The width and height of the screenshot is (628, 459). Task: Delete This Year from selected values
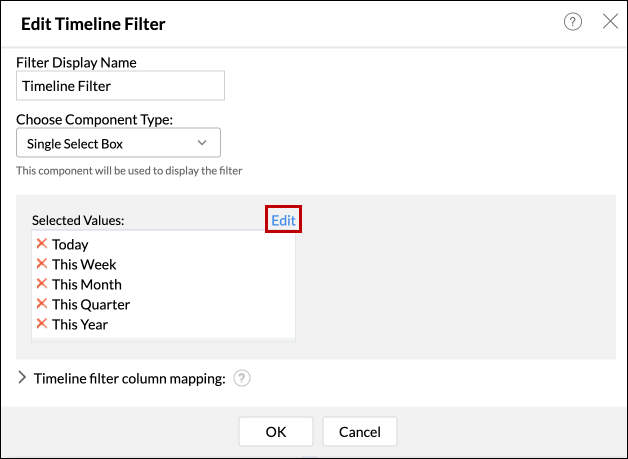pos(42,324)
